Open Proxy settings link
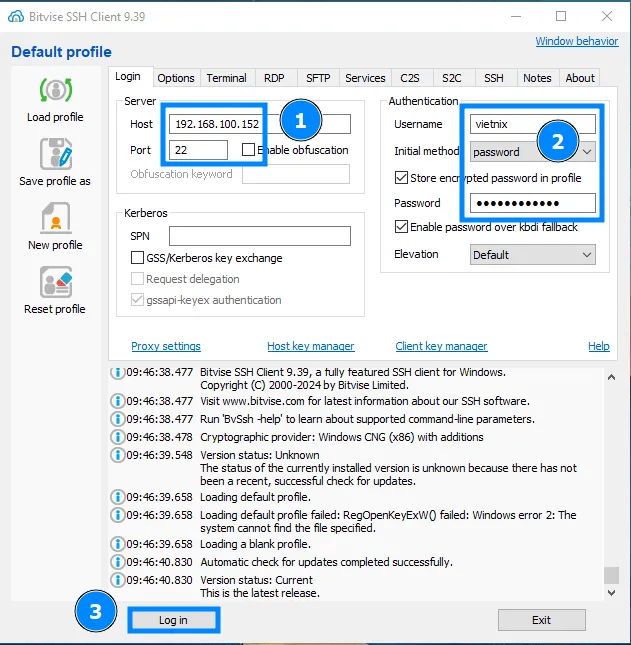The height and width of the screenshot is (645, 631). [x=166, y=346]
